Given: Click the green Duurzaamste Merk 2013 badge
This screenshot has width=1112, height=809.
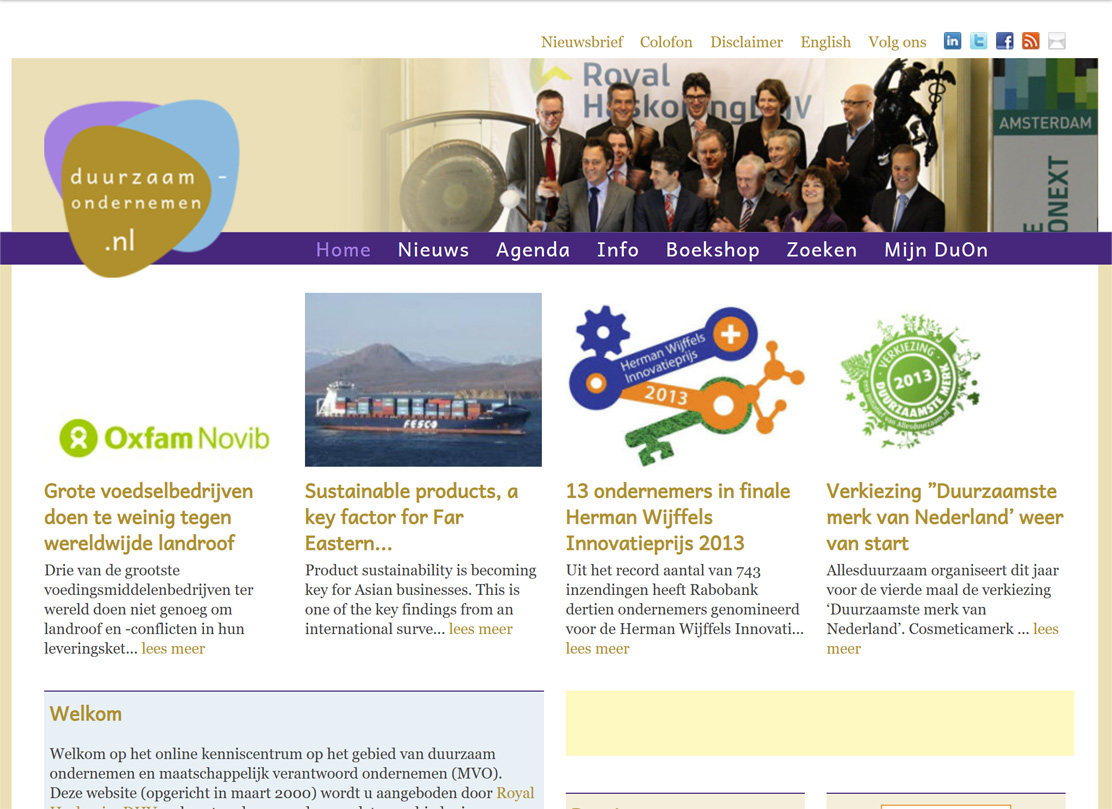Looking at the screenshot, I should [909, 381].
